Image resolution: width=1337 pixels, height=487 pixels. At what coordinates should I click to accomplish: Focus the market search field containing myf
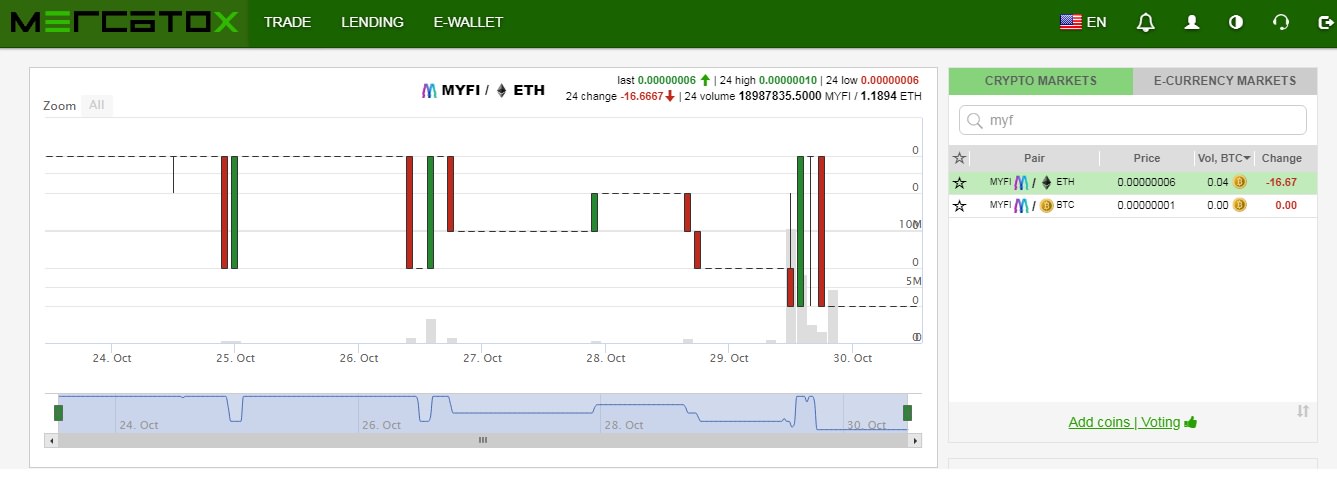1132,120
